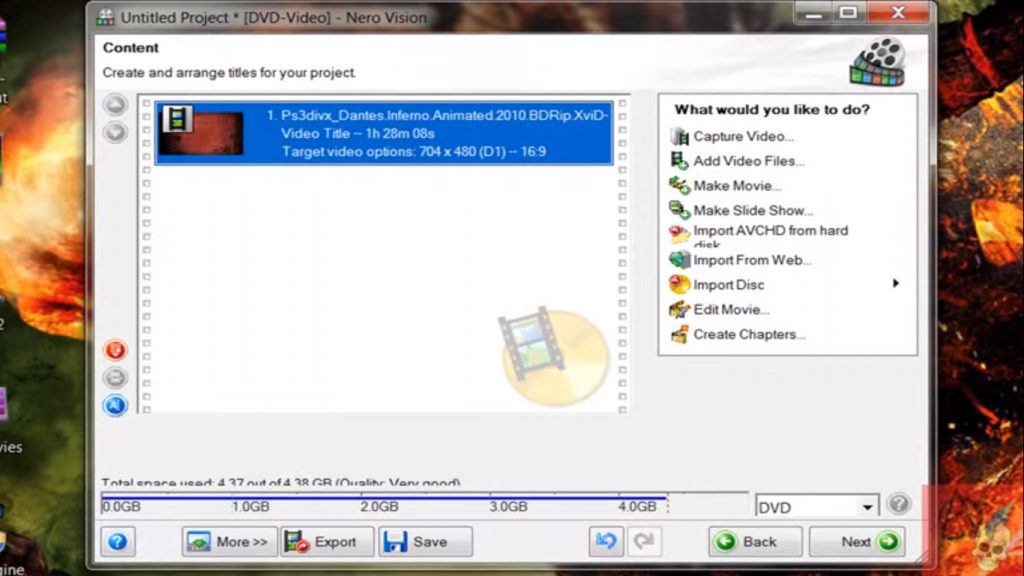Click the gray round icon below delete
The image size is (1024, 576).
116,377
